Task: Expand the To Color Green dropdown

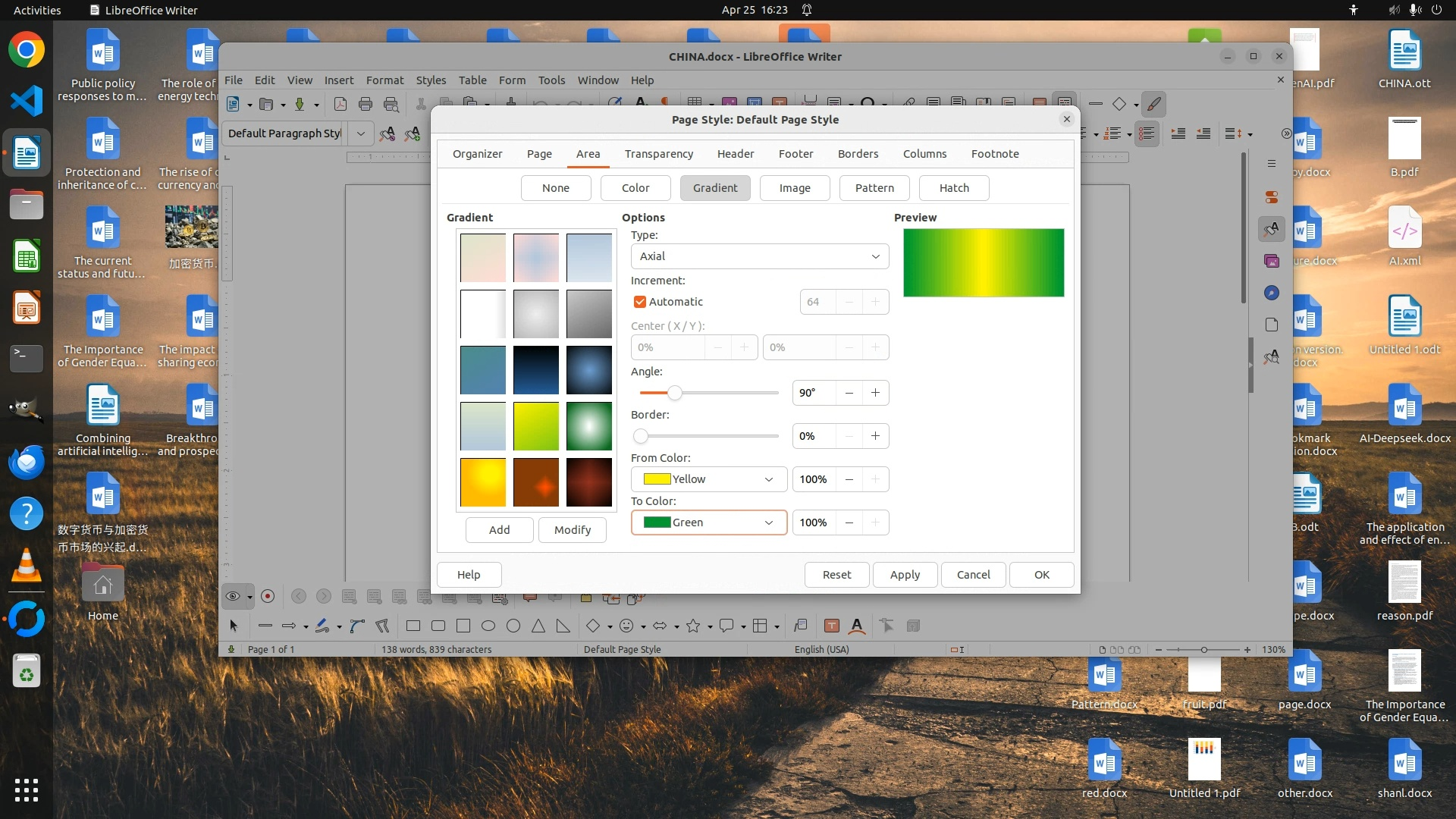Action: [x=708, y=522]
